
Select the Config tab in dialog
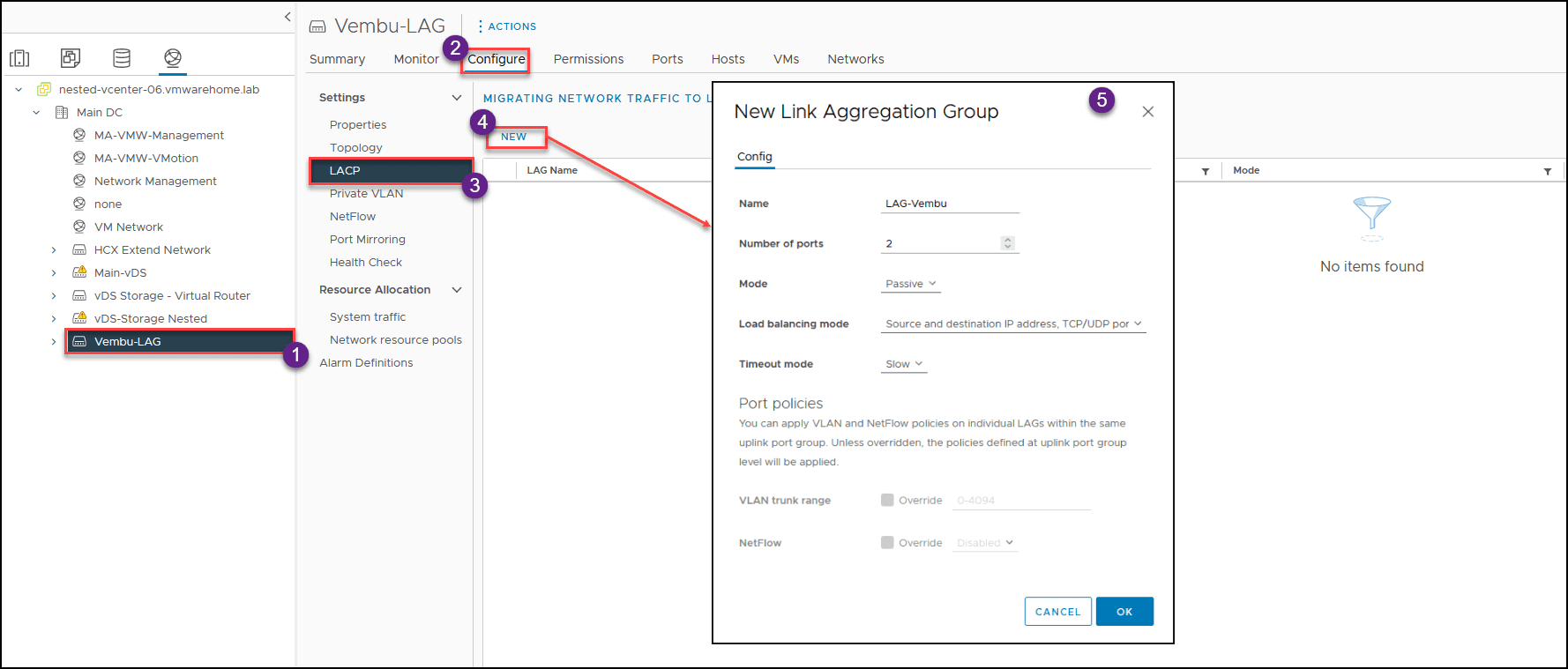pyautogui.click(x=755, y=157)
